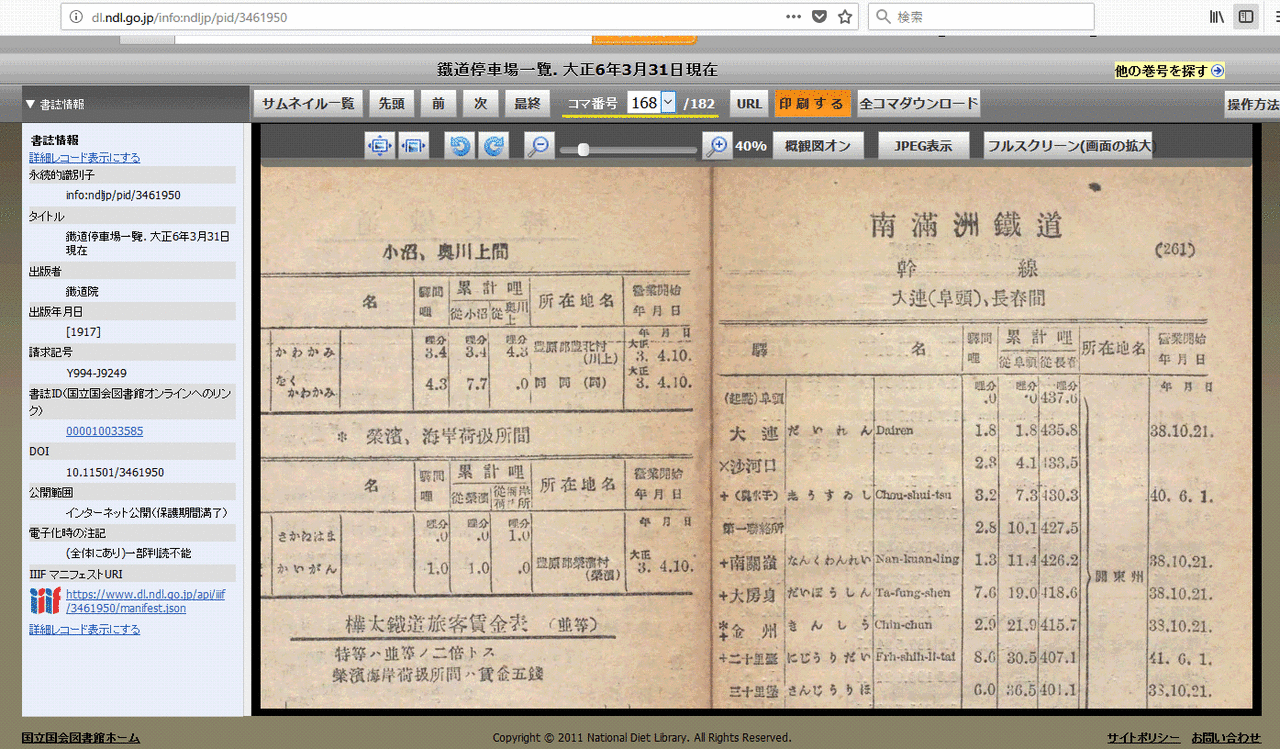This screenshot has height=749, width=1280.
Task: Turn on the overview map with 概観図オン
Action: (x=818, y=146)
